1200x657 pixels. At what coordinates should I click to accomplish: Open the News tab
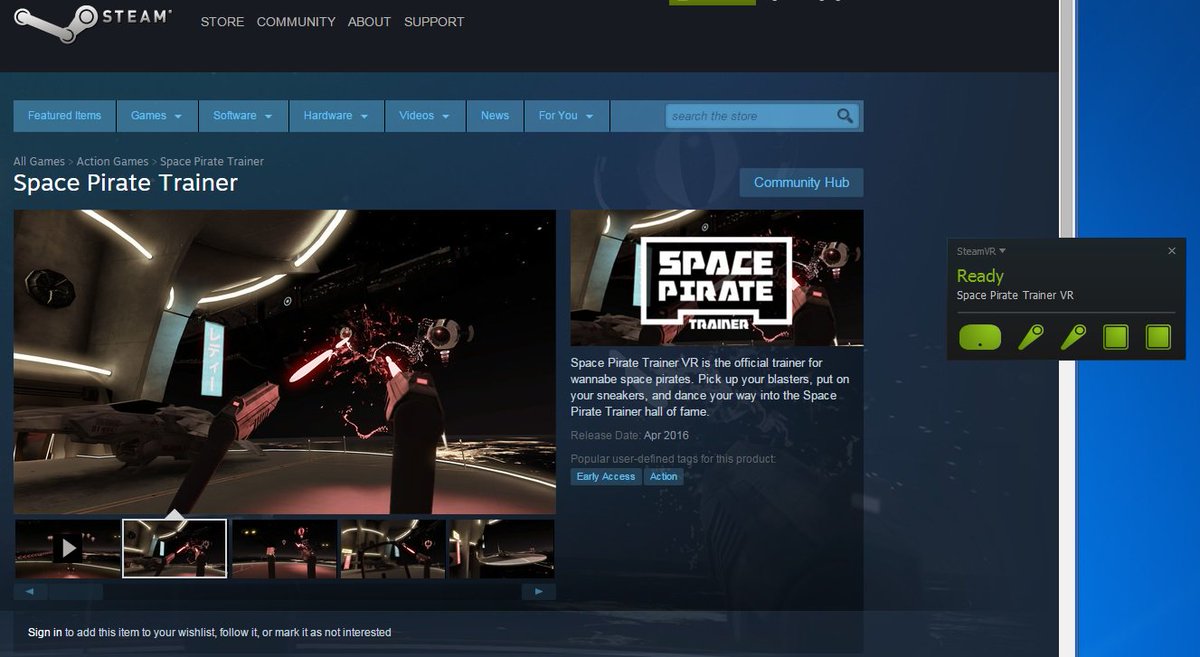point(495,116)
